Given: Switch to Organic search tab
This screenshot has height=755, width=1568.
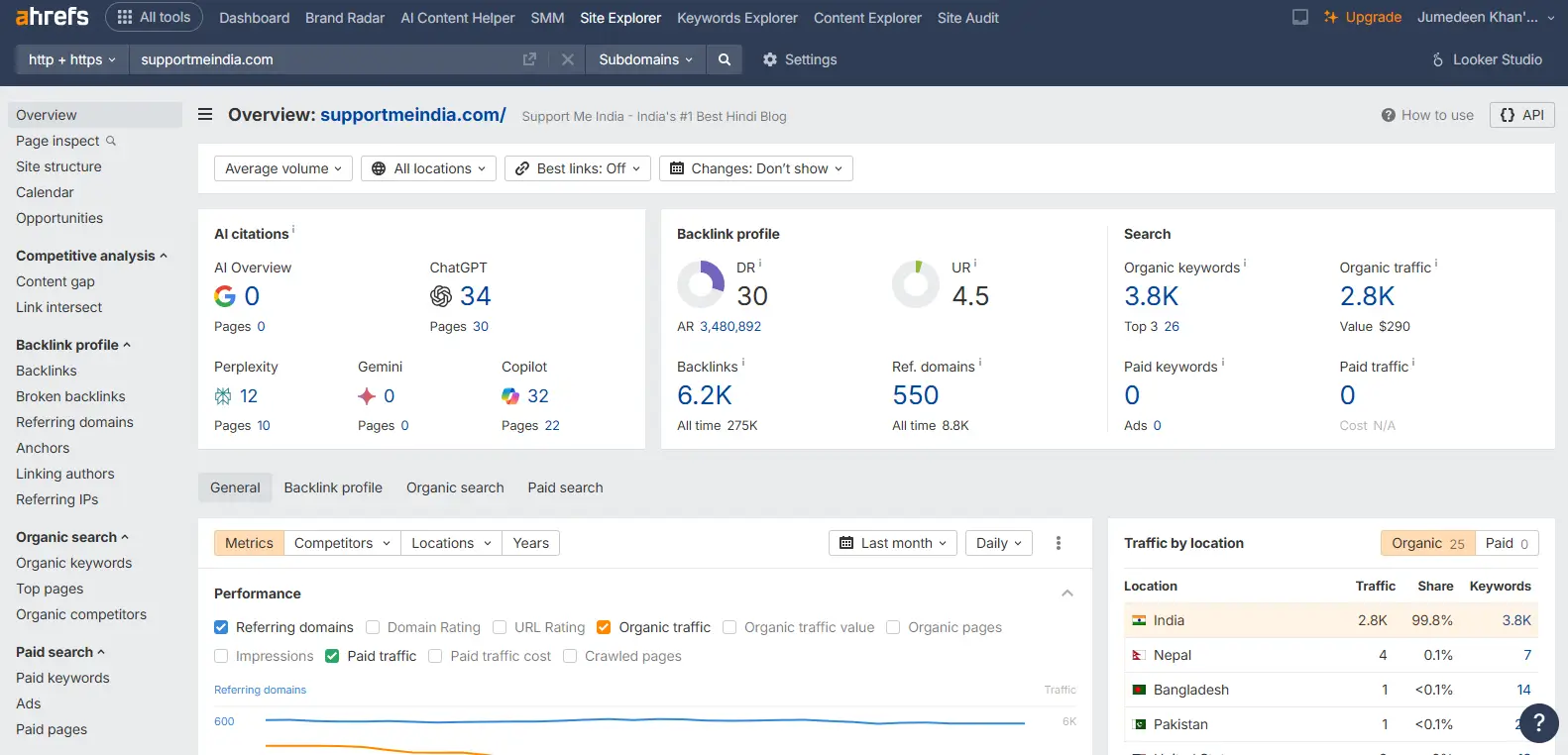Looking at the screenshot, I should [455, 487].
